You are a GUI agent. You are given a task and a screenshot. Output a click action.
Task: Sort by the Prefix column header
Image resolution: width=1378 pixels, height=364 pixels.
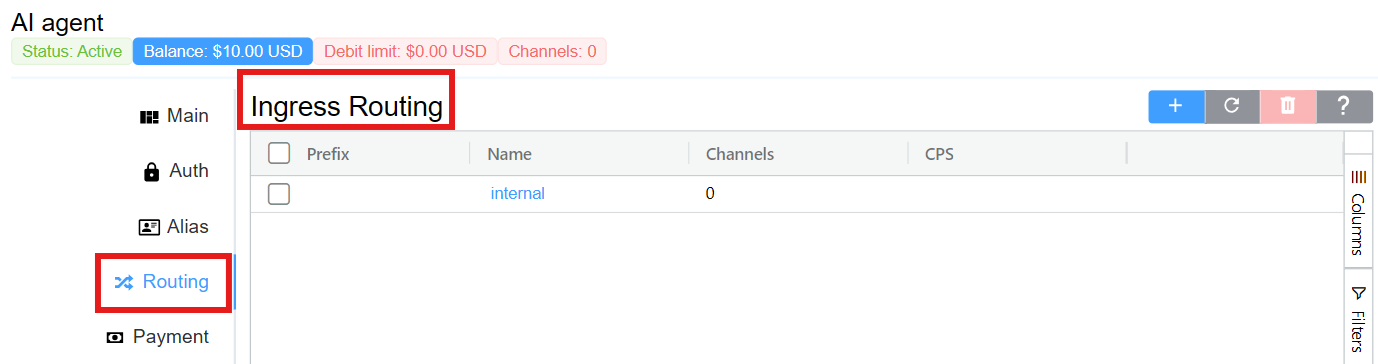click(328, 154)
